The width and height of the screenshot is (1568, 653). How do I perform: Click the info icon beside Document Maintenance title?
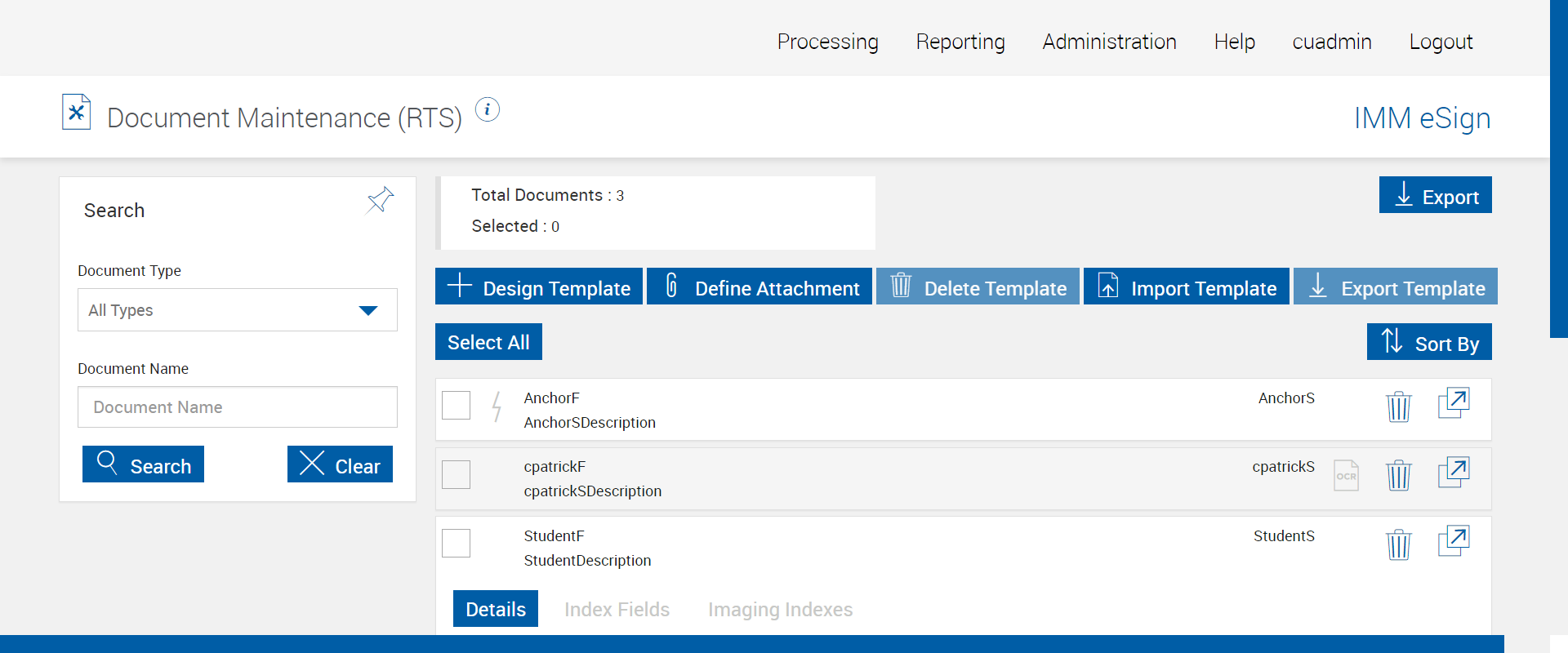488,109
